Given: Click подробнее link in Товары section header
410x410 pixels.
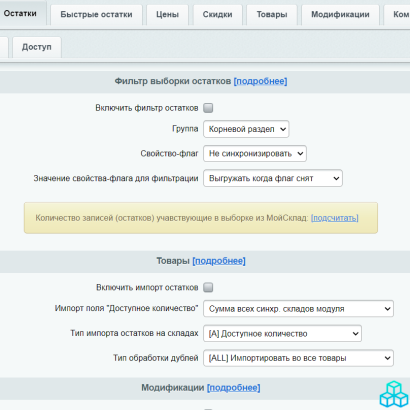Looking at the screenshot, I should click(x=219, y=261).
